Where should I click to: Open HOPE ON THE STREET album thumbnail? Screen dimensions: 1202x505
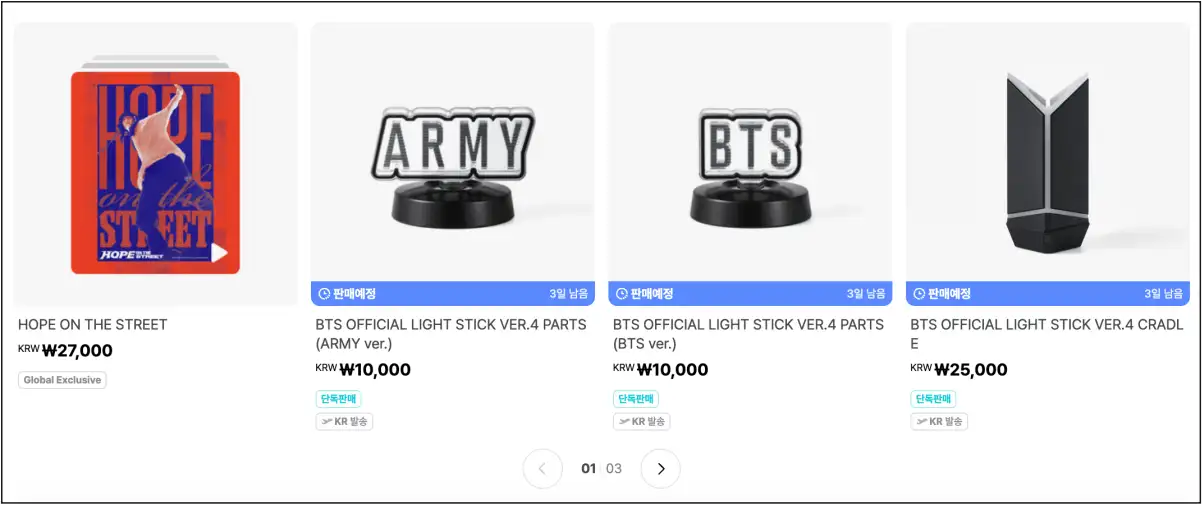point(155,172)
